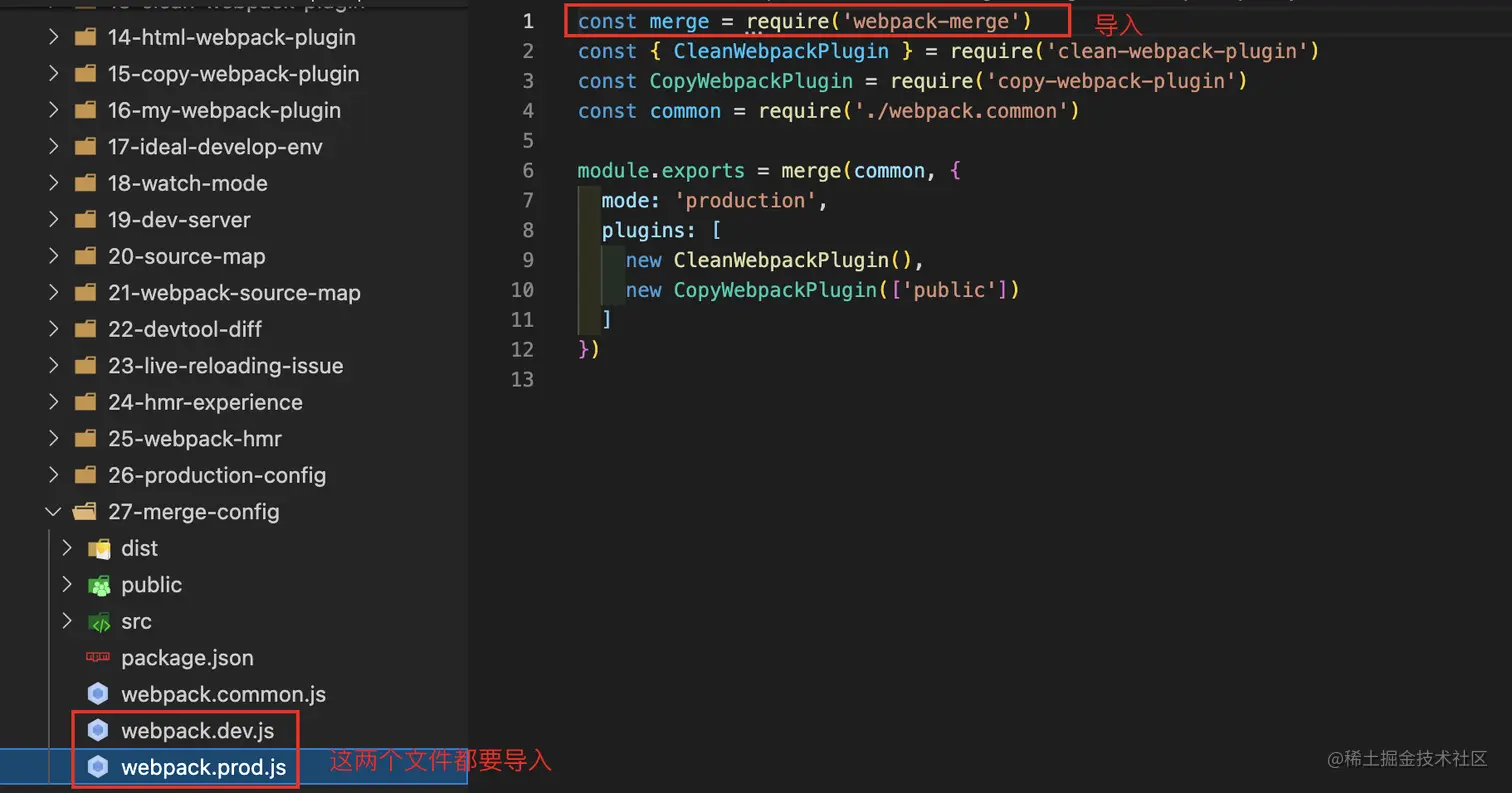This screenshot has width=1512, height=793.
Task: Select the 23-live-reloading-issue folder name
Action: [x=226, y=366]
